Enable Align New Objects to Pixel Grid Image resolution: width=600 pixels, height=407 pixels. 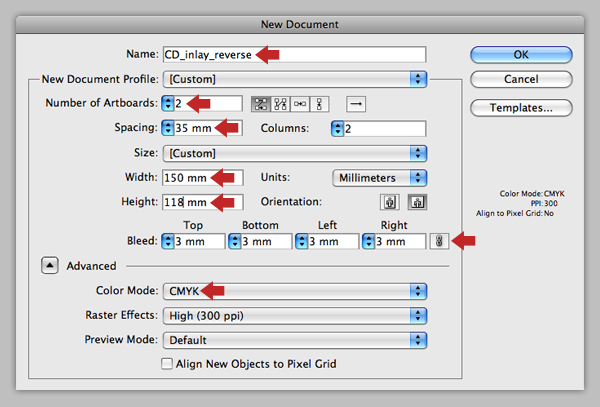(x=167, y=363)
